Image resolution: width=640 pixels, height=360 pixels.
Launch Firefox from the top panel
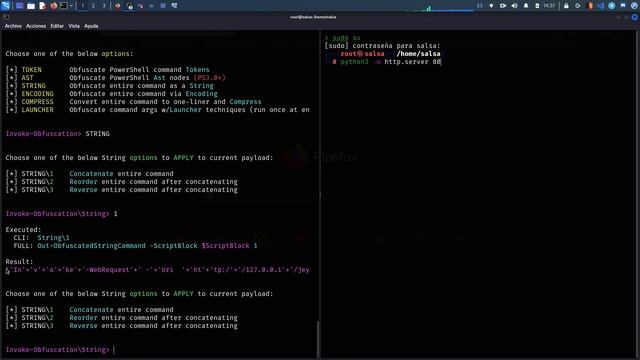(x=53, y=6)
